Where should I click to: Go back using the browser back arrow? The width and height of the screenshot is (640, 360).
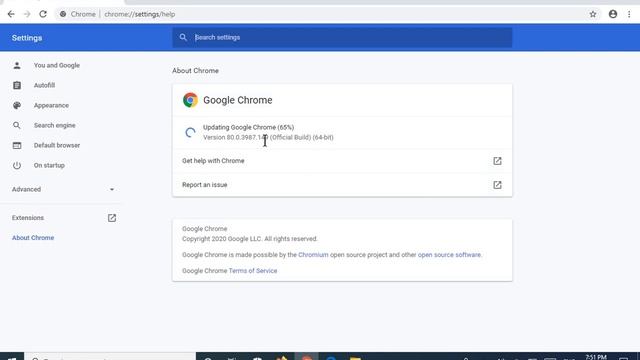click(x=11, y=14)
